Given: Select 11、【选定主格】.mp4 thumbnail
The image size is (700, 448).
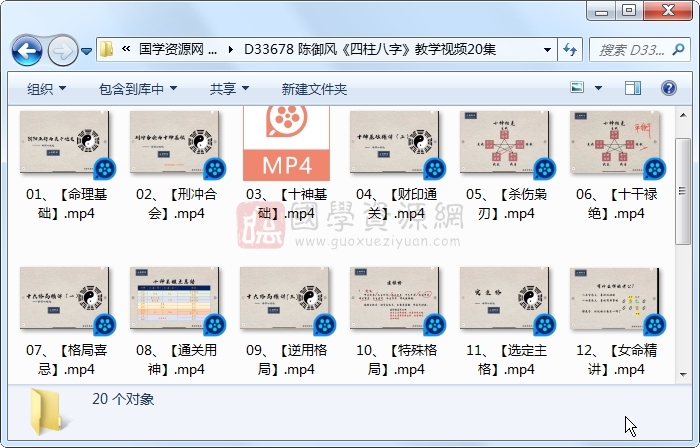Looking at the screenshot, I should pyautogui.click(x=505, y=299).
